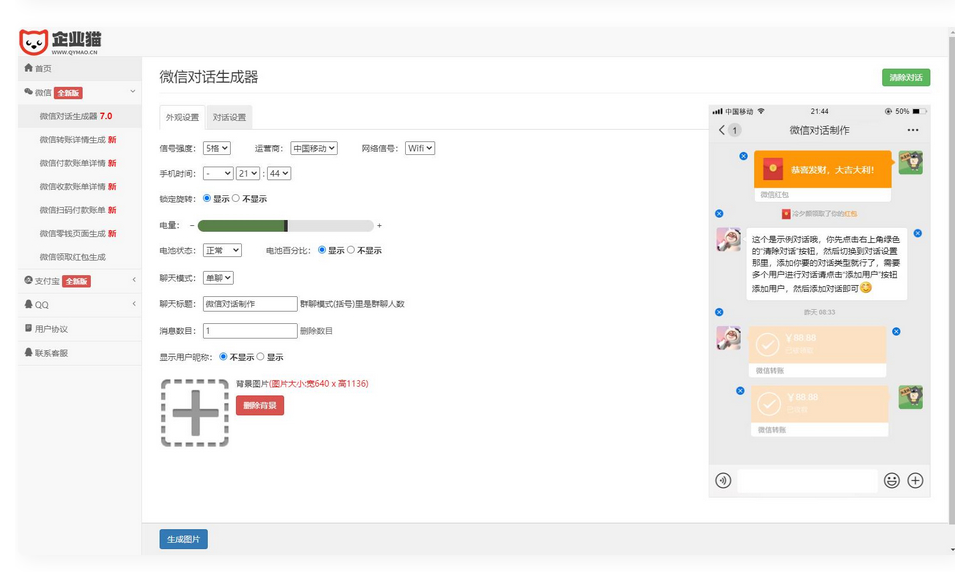Select 不显示 for 电池百分比

351,249
